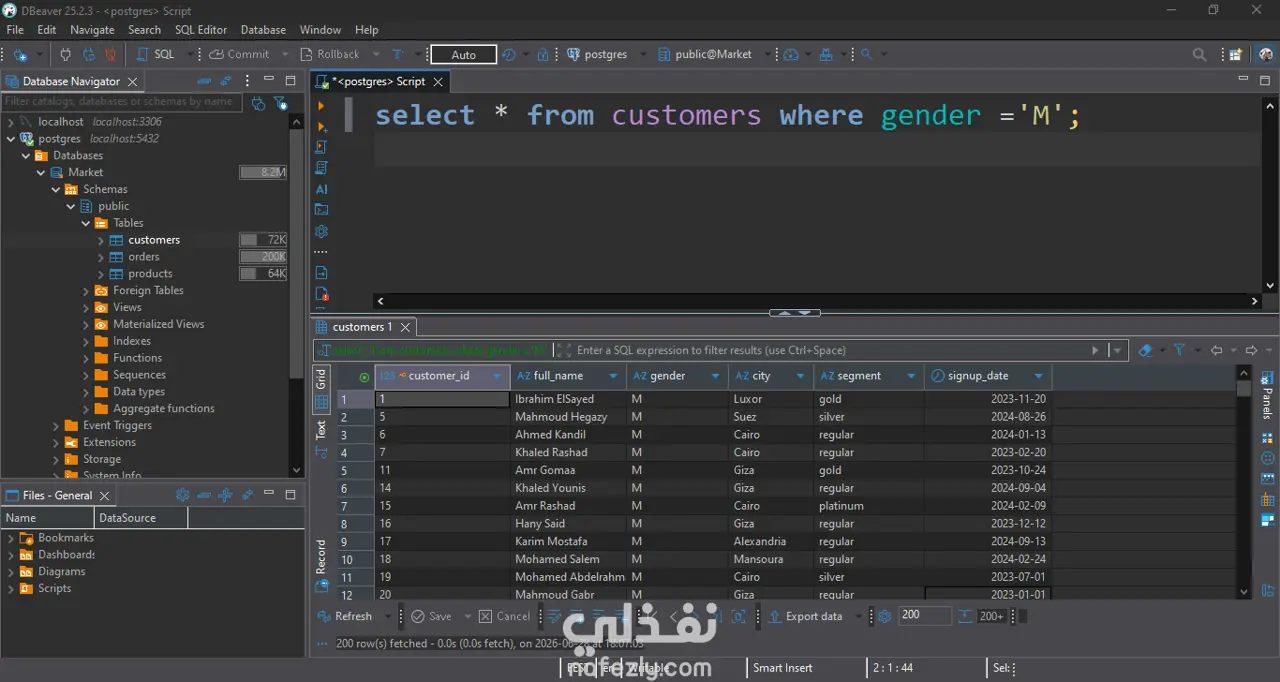Click the Export data button
1280x682 pixels.
[806, 617]
